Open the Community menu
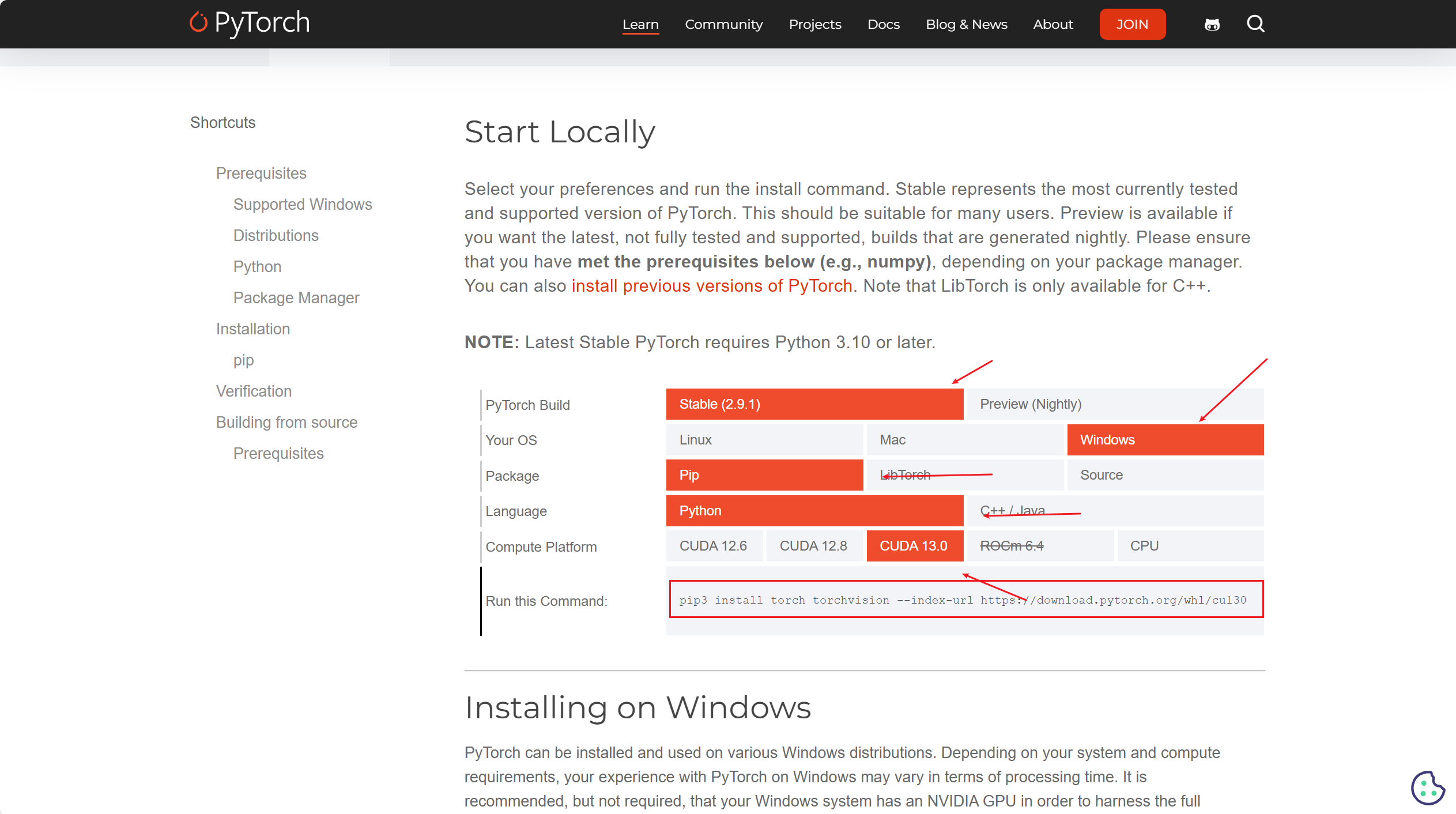The width and height of the screenshot is (1456, 814). pyautogui.click(x=723, y=24)
